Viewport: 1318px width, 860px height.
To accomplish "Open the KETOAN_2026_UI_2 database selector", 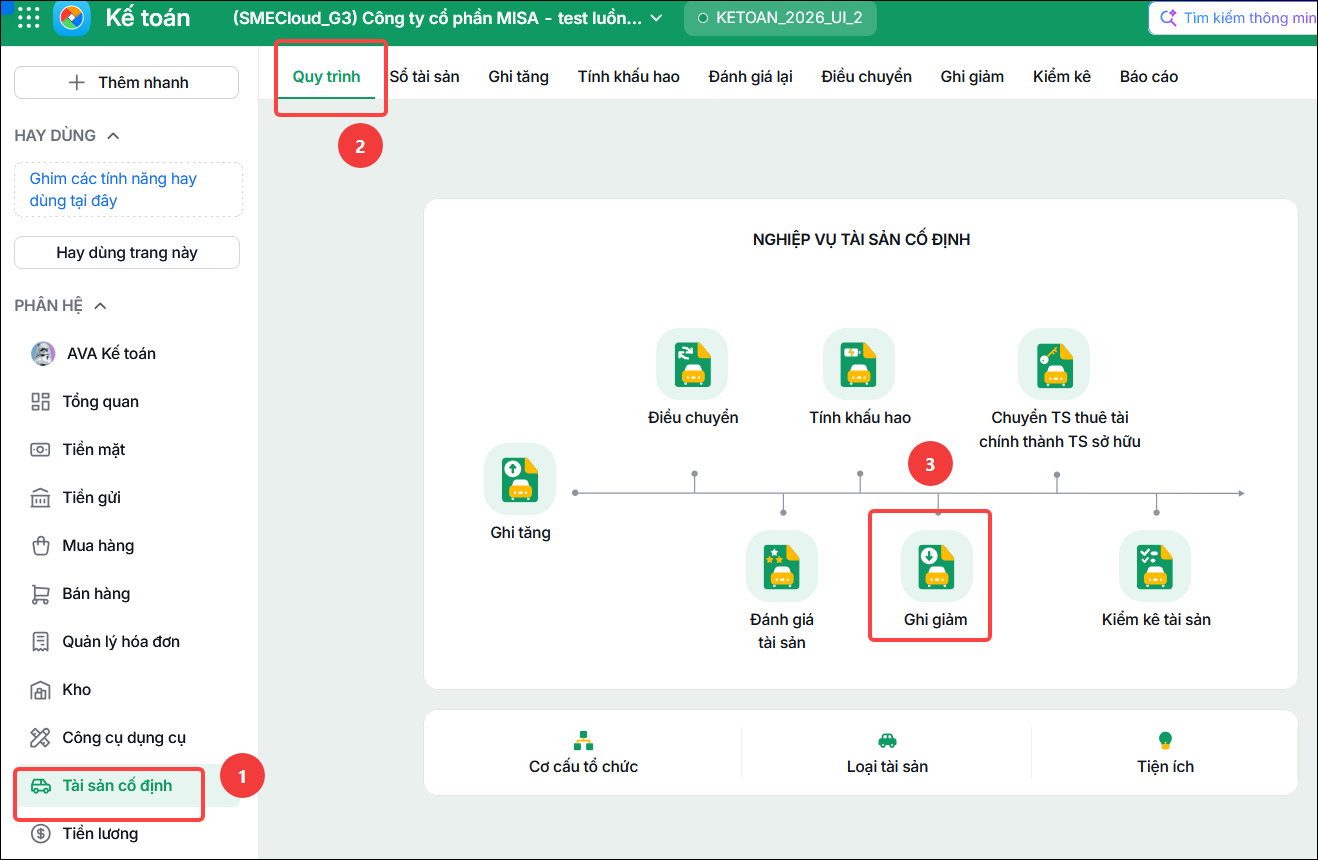I will (780, 18).
